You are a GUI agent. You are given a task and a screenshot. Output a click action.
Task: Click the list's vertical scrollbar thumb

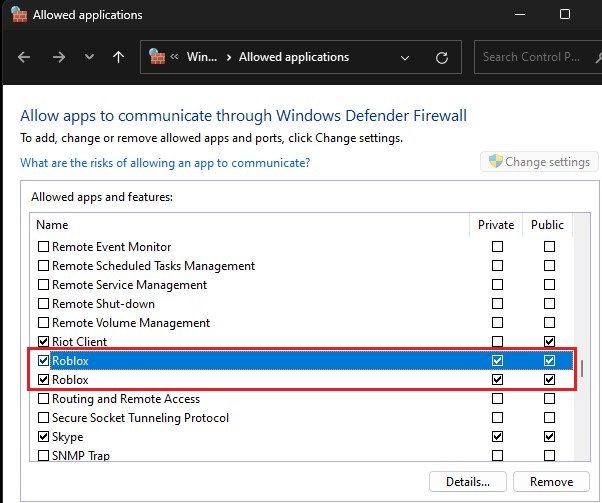582,368
